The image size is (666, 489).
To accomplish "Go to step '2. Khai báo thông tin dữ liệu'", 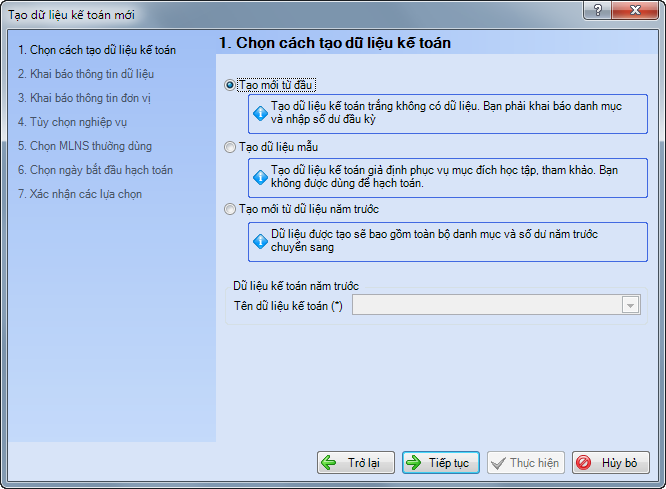I will coord(86,74).
